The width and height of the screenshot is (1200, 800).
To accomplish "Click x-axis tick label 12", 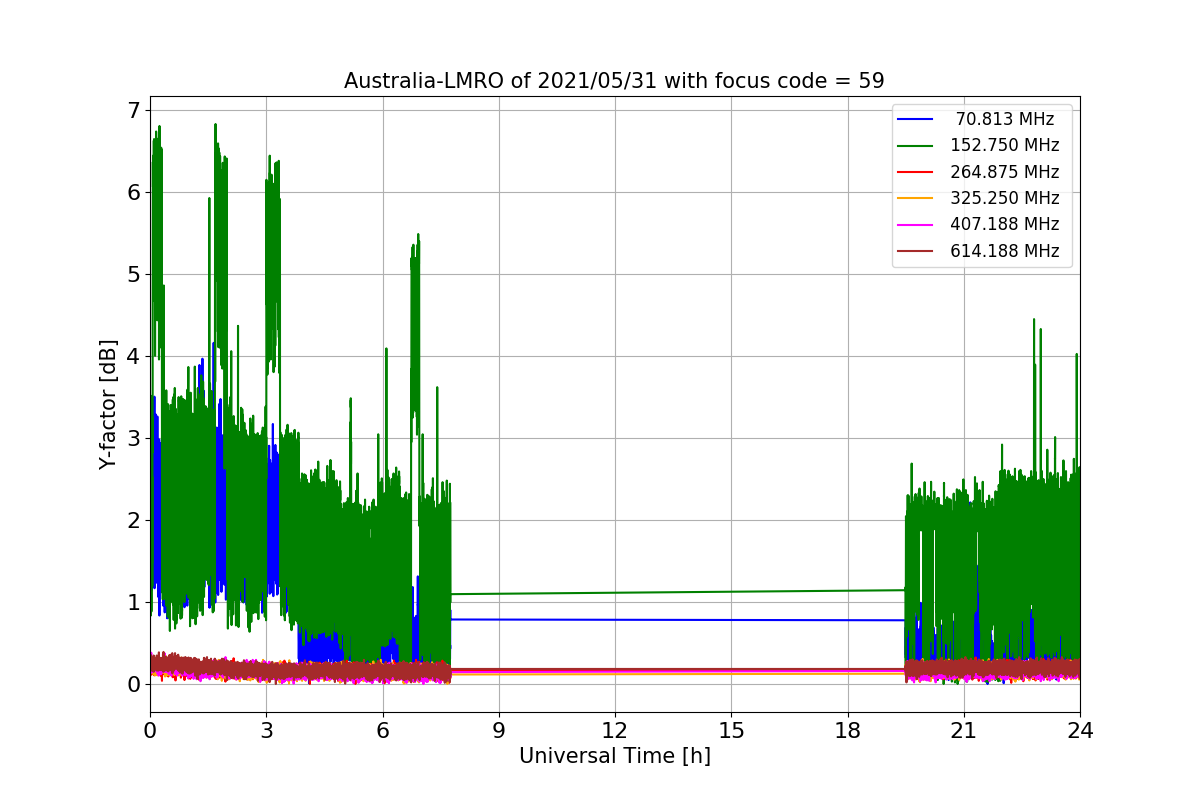I will click(615, 731).
